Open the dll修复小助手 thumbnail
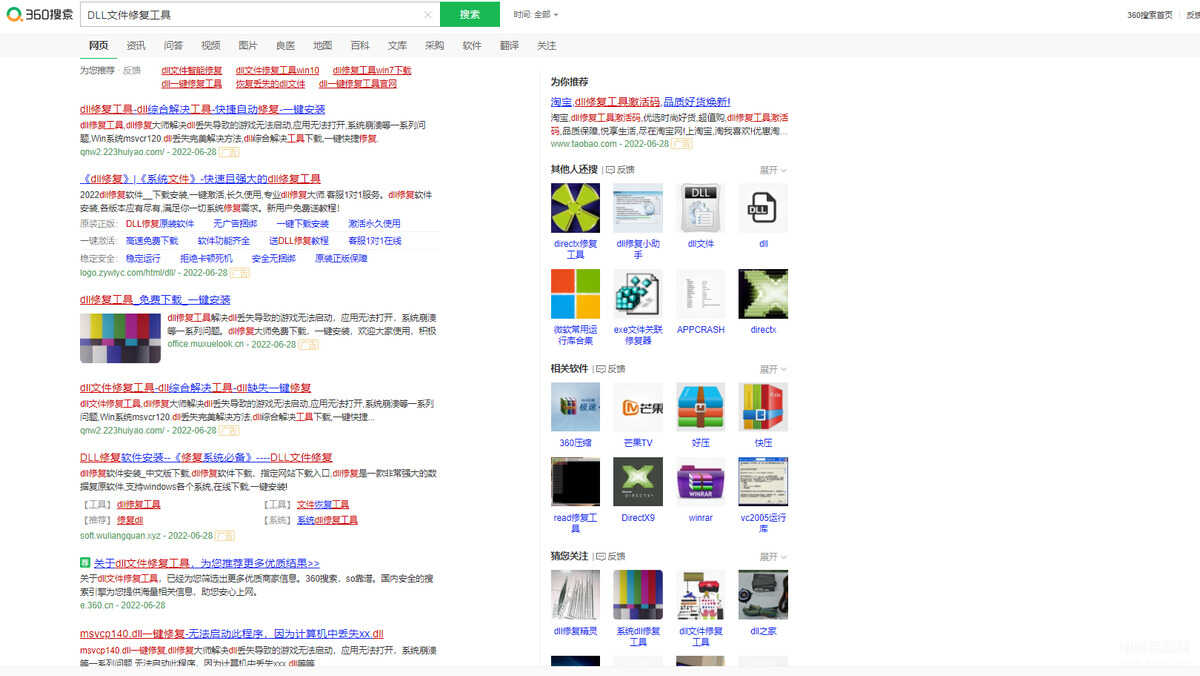Image resolution: width=1200 pixels, height=676 pixels. coord(637,208)
